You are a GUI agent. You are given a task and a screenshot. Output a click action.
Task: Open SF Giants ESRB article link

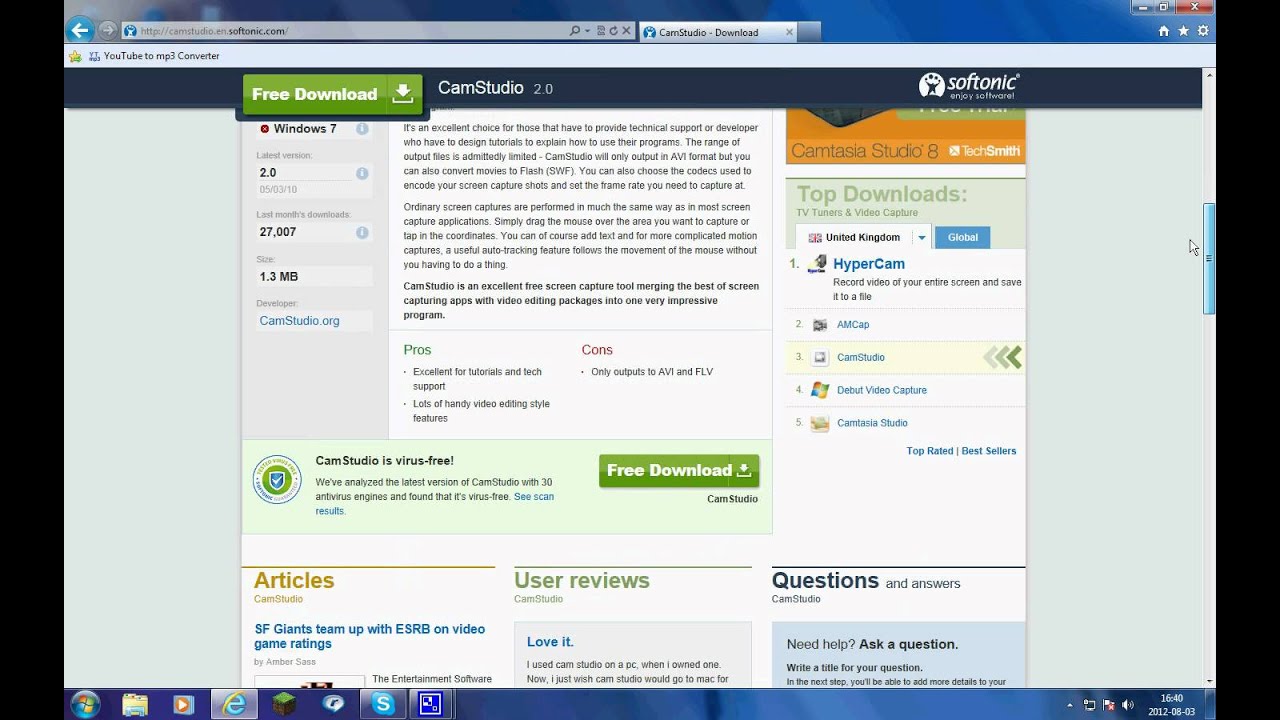[369, 636]
